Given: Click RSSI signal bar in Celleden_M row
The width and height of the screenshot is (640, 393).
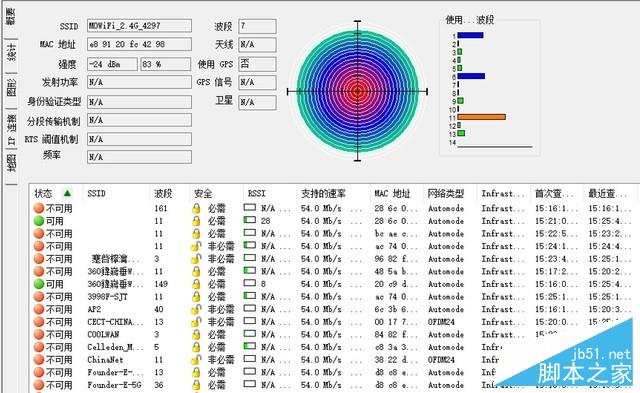Looking at the screenshot, I should click(x=250, y=346).
